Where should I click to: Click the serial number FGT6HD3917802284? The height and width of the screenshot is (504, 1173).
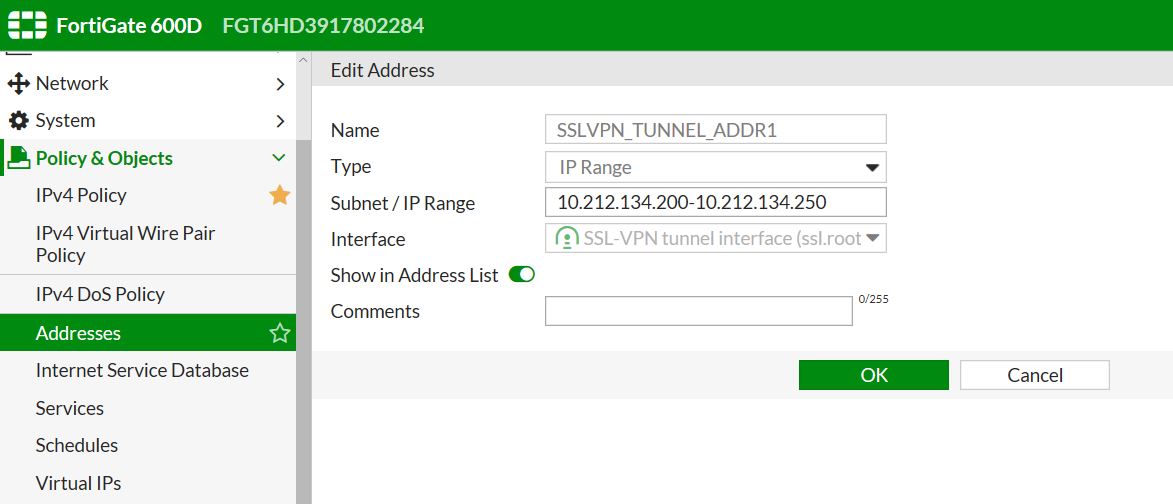pos(323,25)
